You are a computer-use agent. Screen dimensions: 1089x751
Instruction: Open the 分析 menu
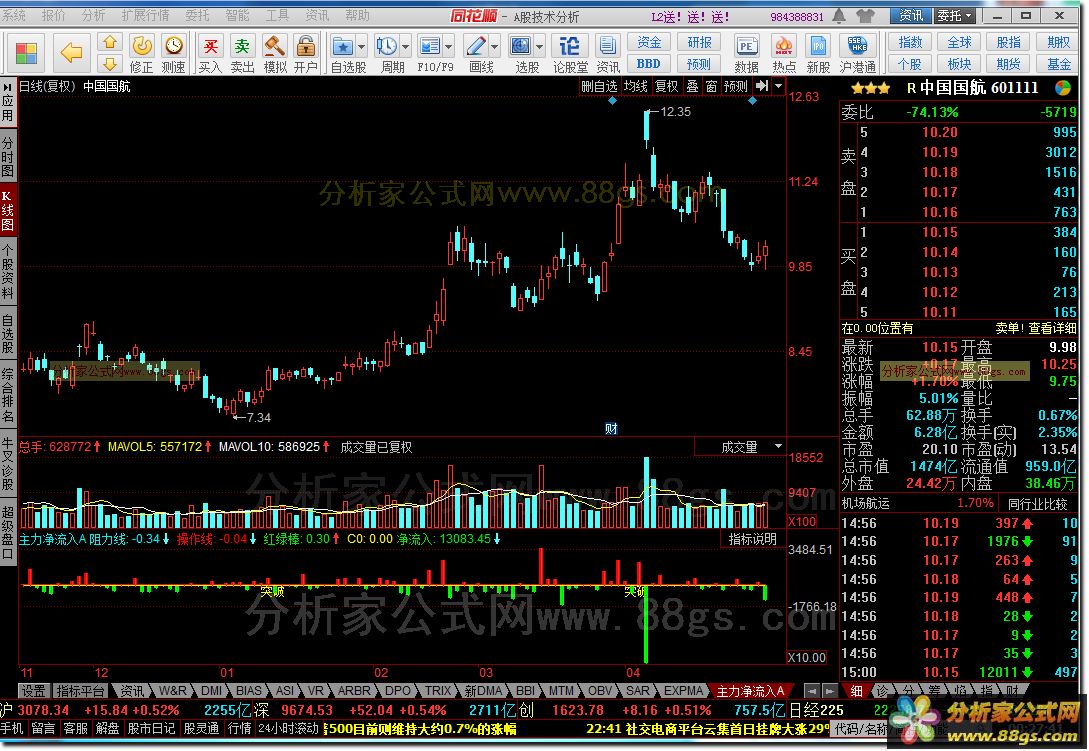point(93,15)
